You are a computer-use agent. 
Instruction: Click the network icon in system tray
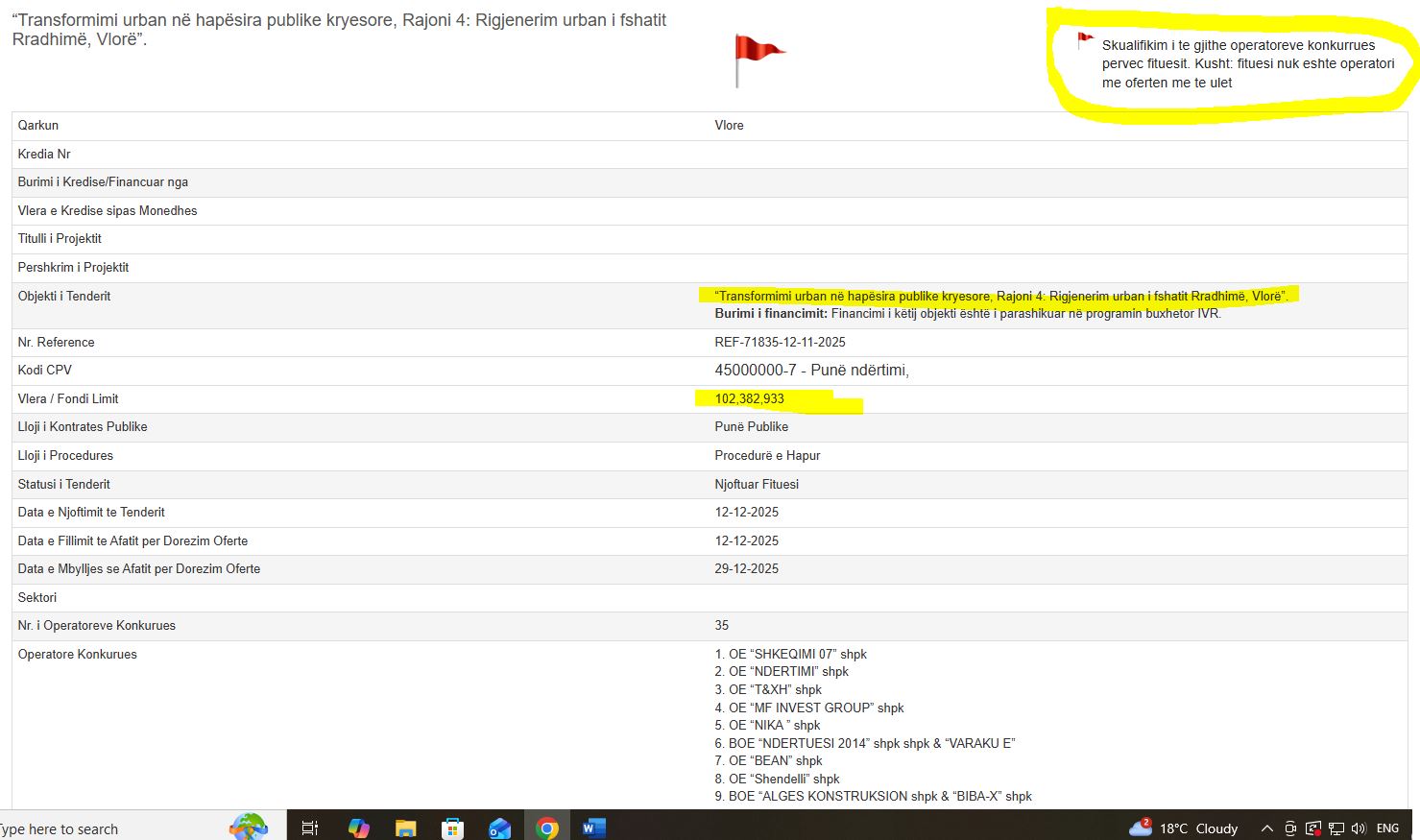tap(1336, 828)
